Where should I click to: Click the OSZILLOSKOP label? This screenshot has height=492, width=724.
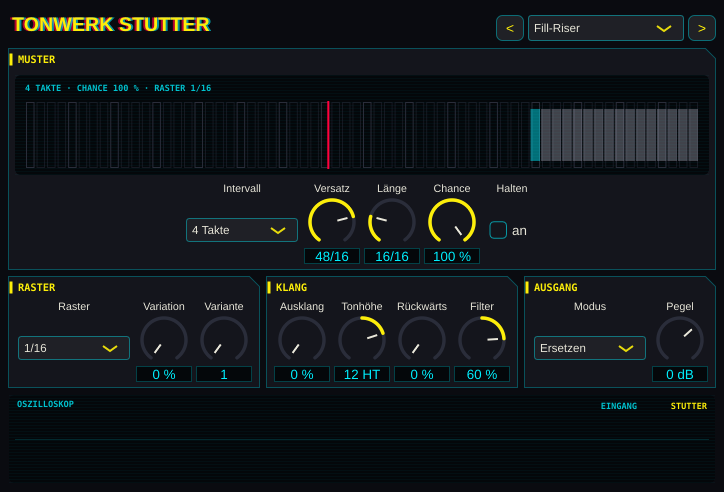coord(45,404)
